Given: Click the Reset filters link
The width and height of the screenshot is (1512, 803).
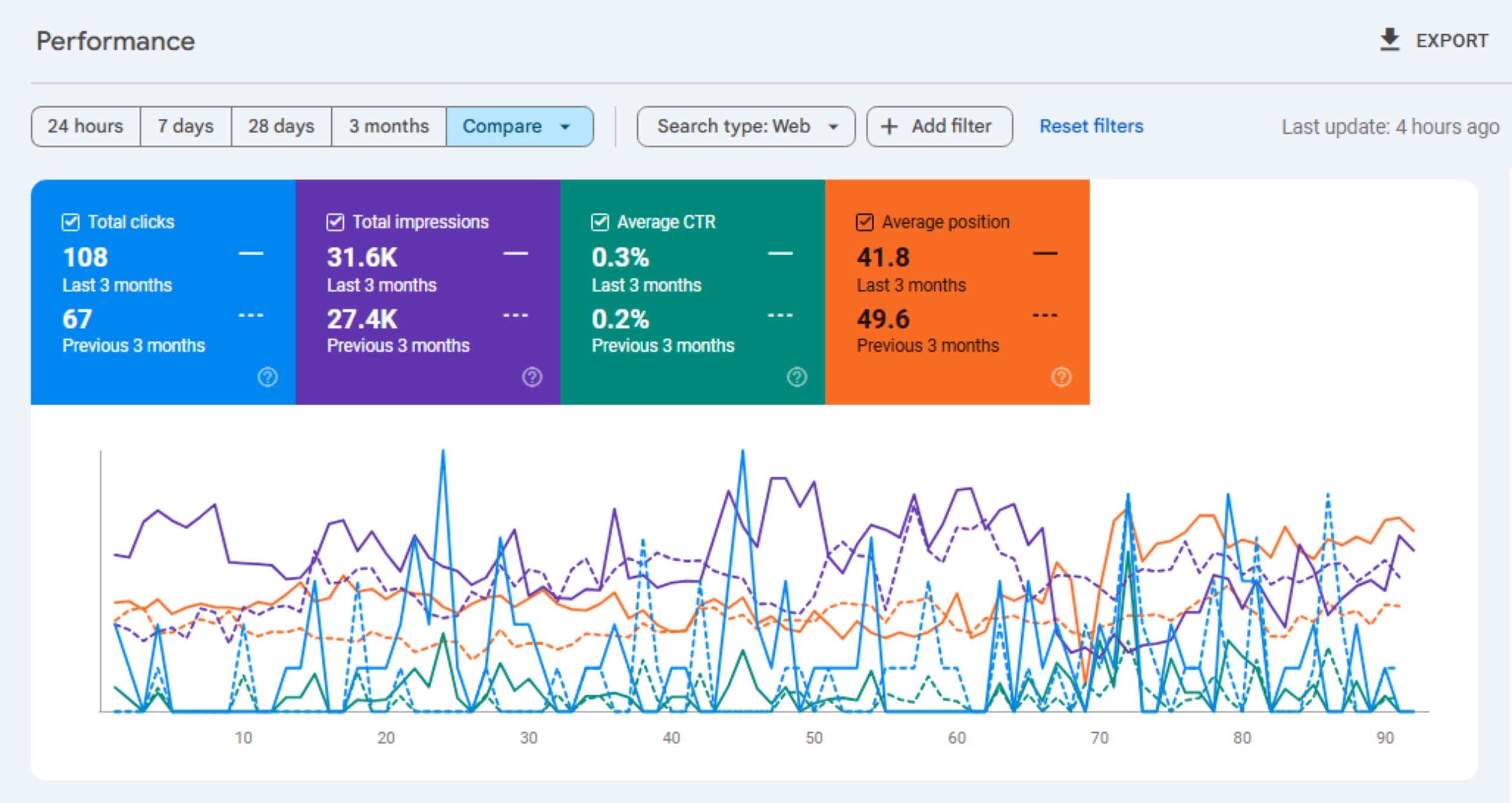Looking at the screenshot, I should click(1091, 126).
